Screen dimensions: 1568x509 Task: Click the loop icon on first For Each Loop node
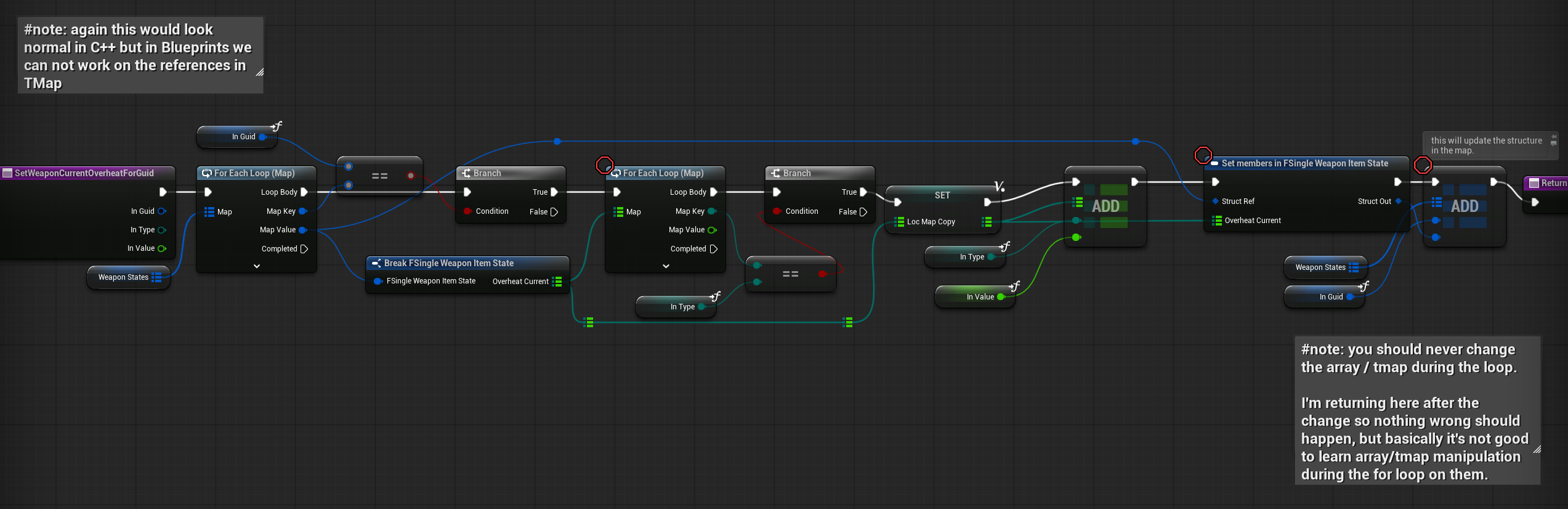tap(206, 173)
